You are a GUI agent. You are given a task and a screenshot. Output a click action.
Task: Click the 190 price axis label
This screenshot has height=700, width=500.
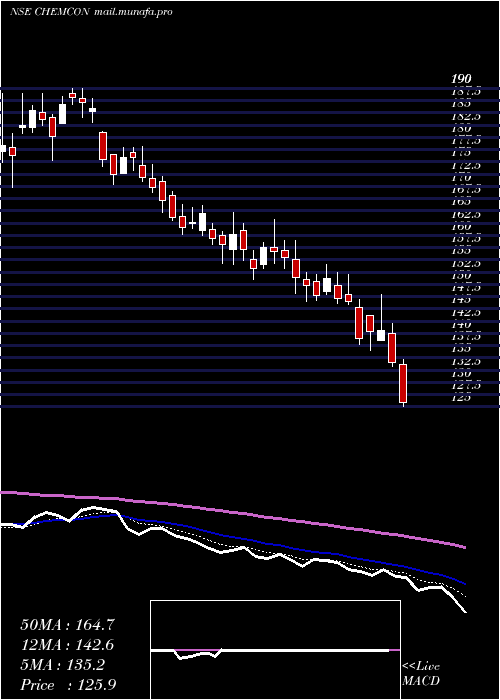pyautogui.click(x=461, y=79)
